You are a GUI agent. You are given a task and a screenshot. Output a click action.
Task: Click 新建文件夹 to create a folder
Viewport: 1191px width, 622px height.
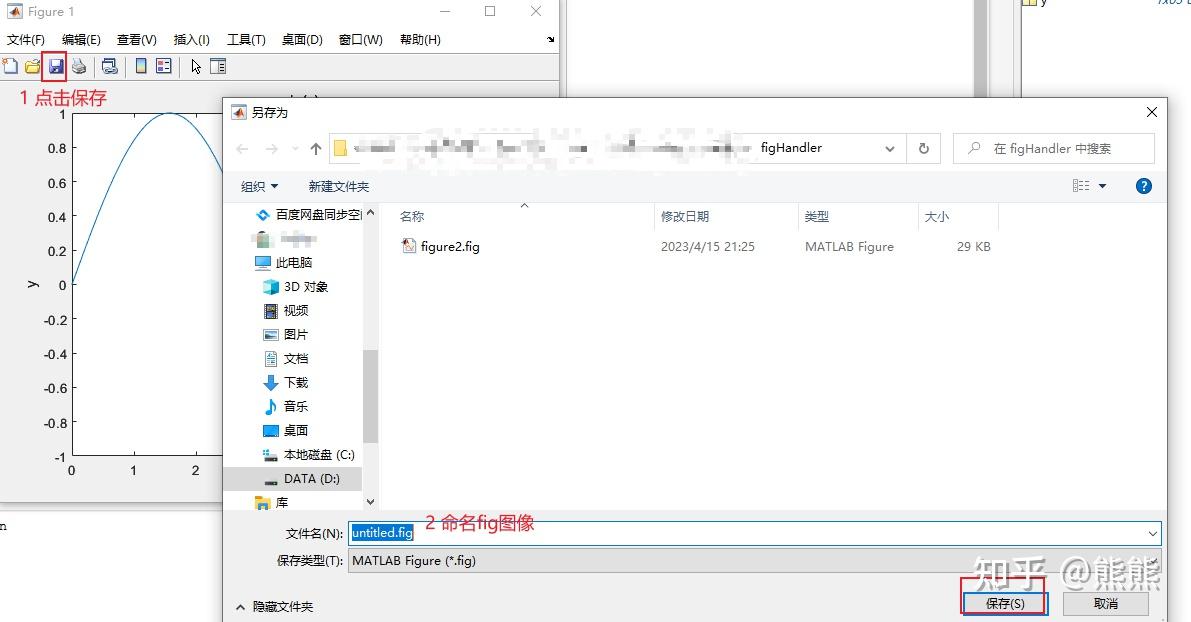[x=338, y=186]
